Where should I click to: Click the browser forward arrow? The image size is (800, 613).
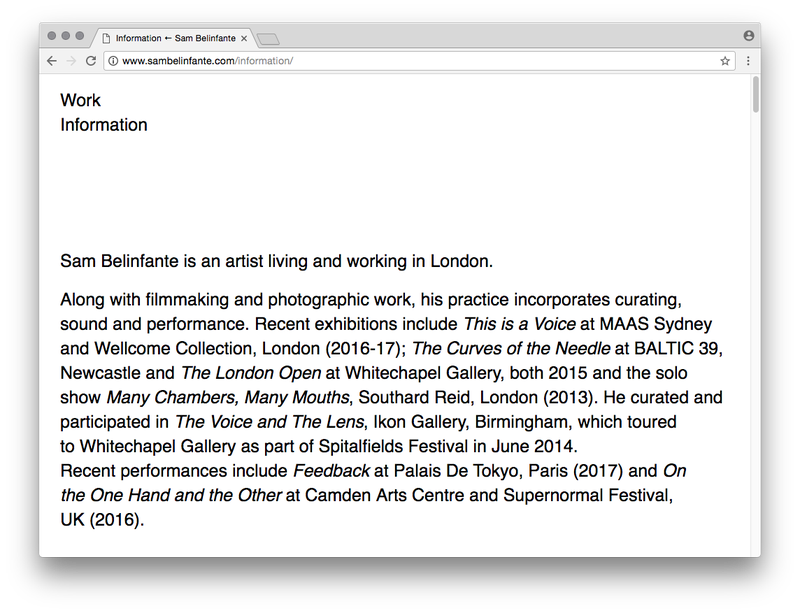click(71, 61)
